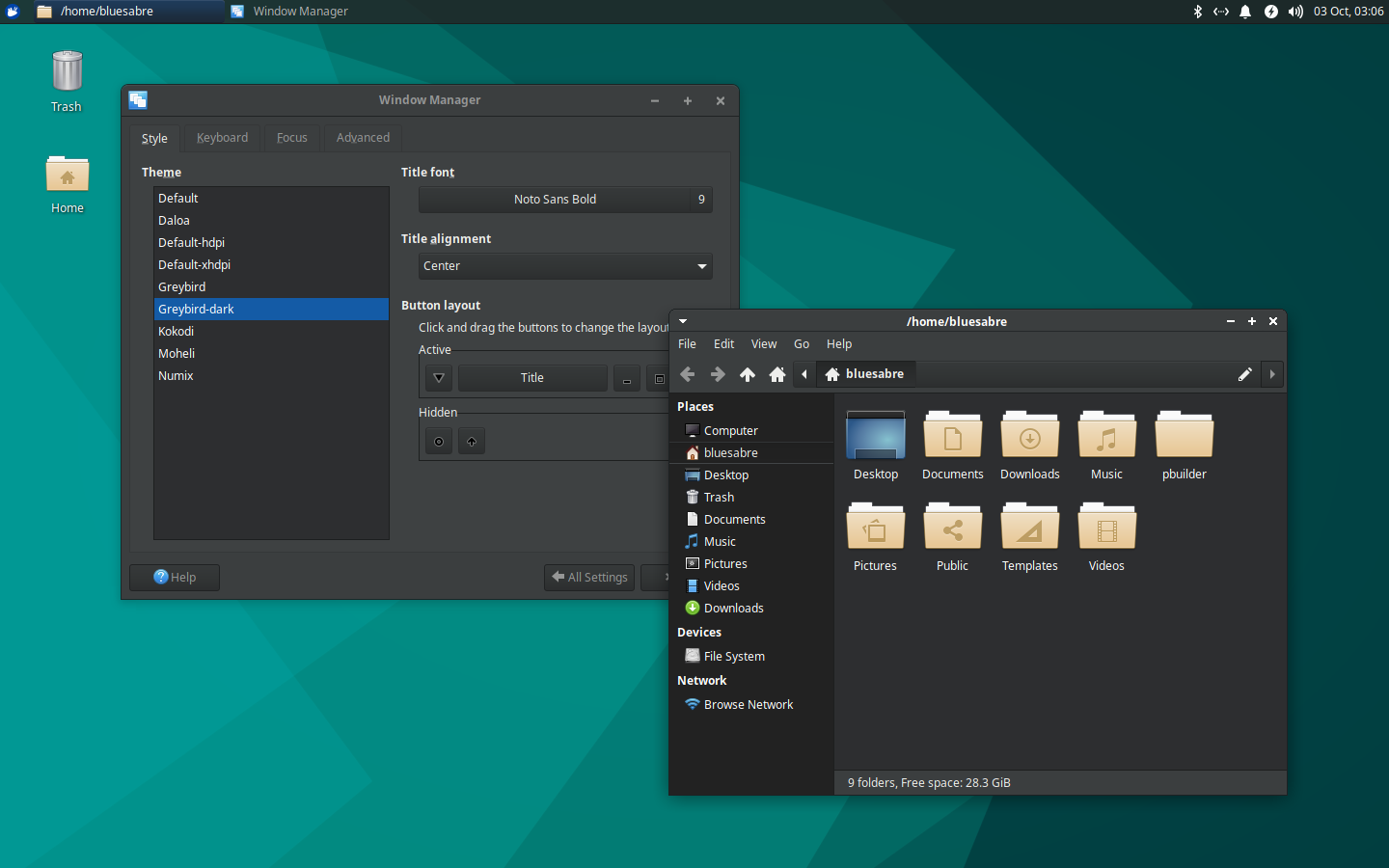
Task: Click the File System drive icon under Devices
Action: point(692,656)
